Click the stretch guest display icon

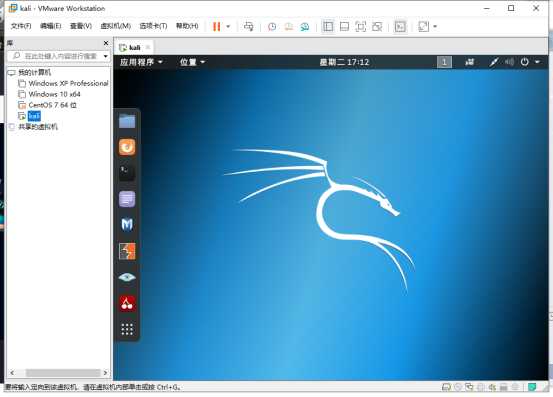(423, 26)
